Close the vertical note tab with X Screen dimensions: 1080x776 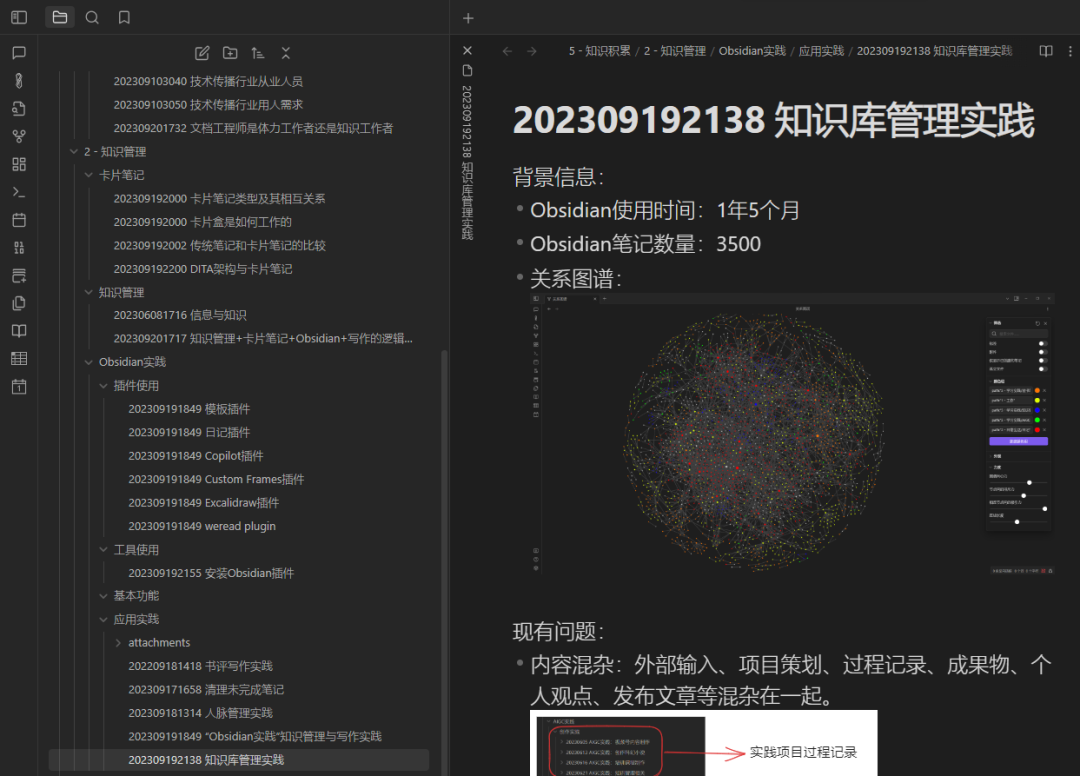tap(467, 50)
